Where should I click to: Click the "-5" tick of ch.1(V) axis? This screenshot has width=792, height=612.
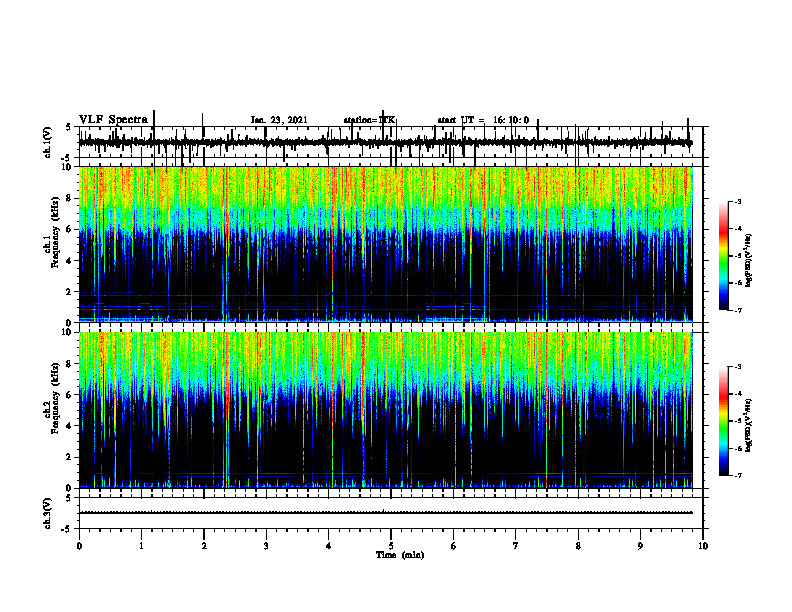click(68, 158)
